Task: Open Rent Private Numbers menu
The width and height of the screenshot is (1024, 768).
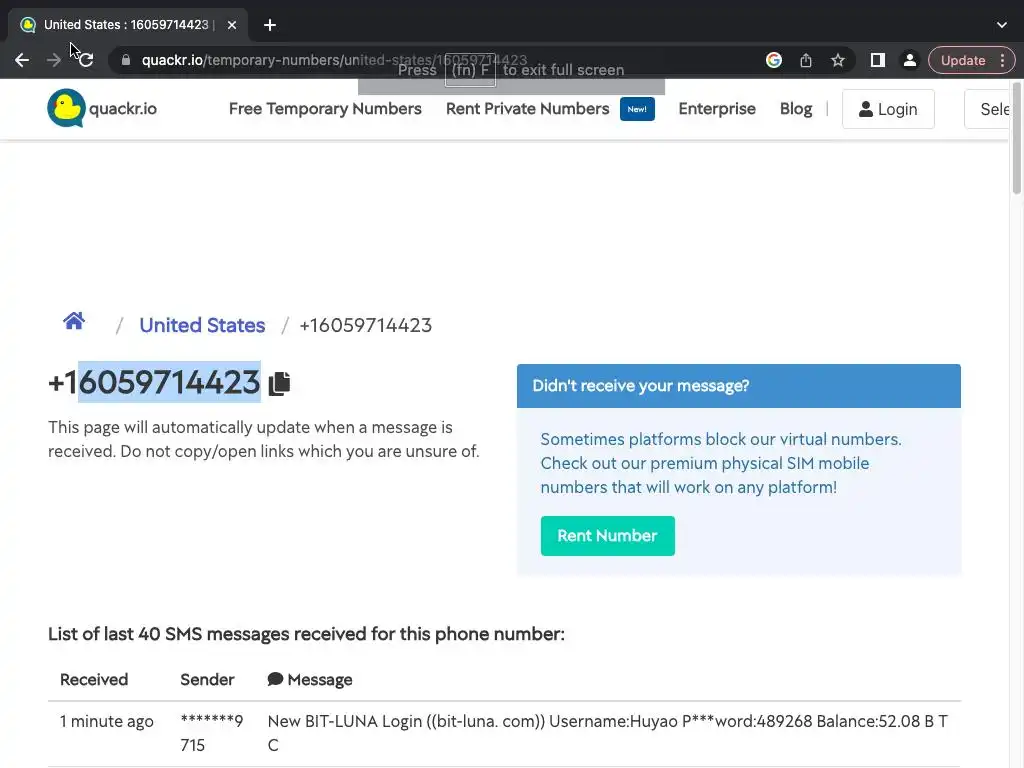Action: point(527,109)
